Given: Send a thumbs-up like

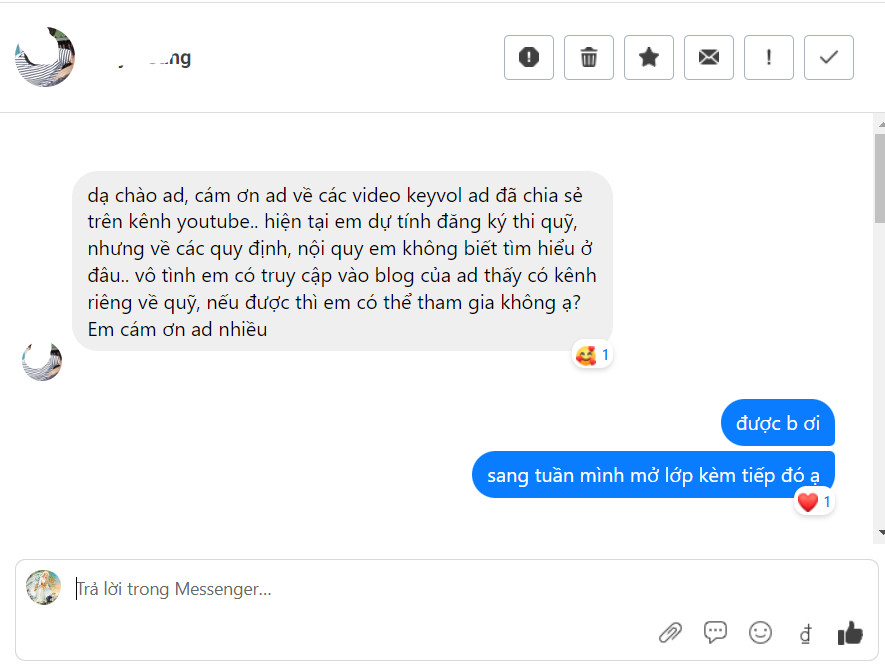Looking at the screenshot, I should (x=850, y=633).
